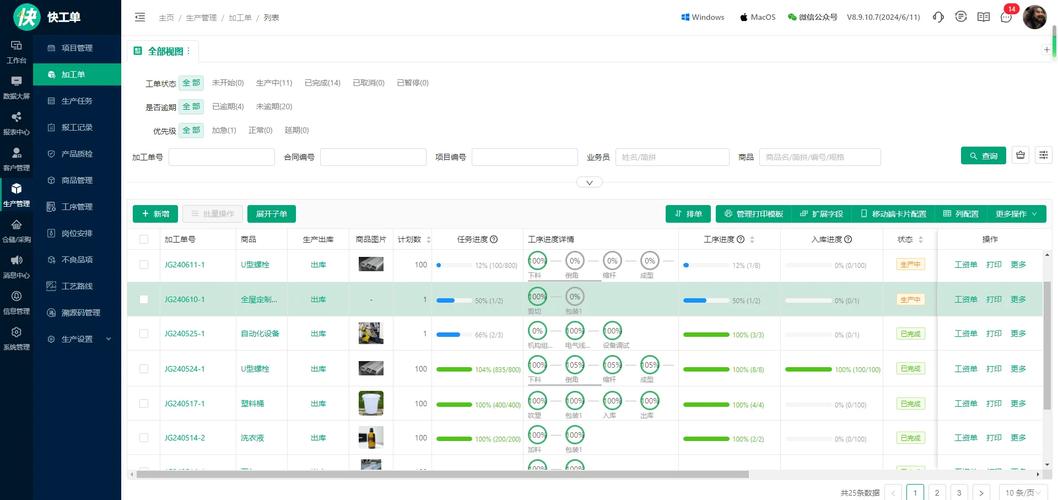Viewport: 1058px width, 500px height.
Task: Check the row JG240514-2 checkbox
Action: pos(144,437)
